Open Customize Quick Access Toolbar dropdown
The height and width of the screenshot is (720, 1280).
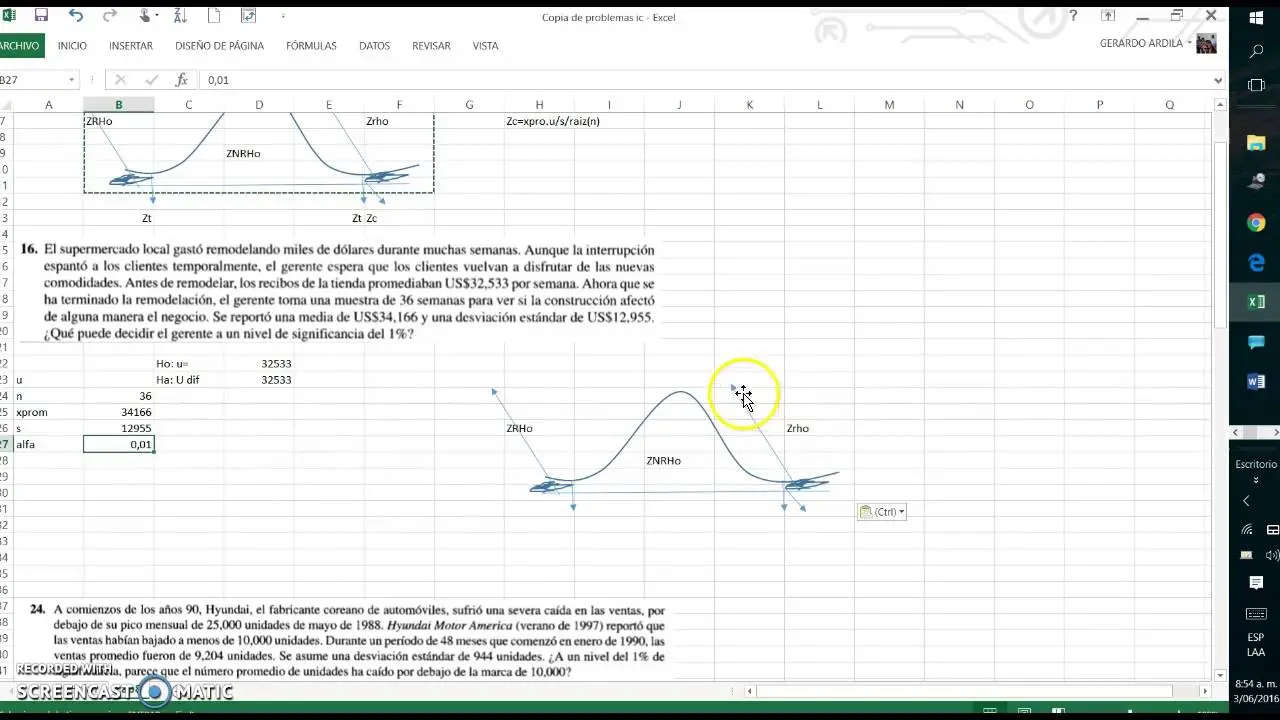pos(283,16)
